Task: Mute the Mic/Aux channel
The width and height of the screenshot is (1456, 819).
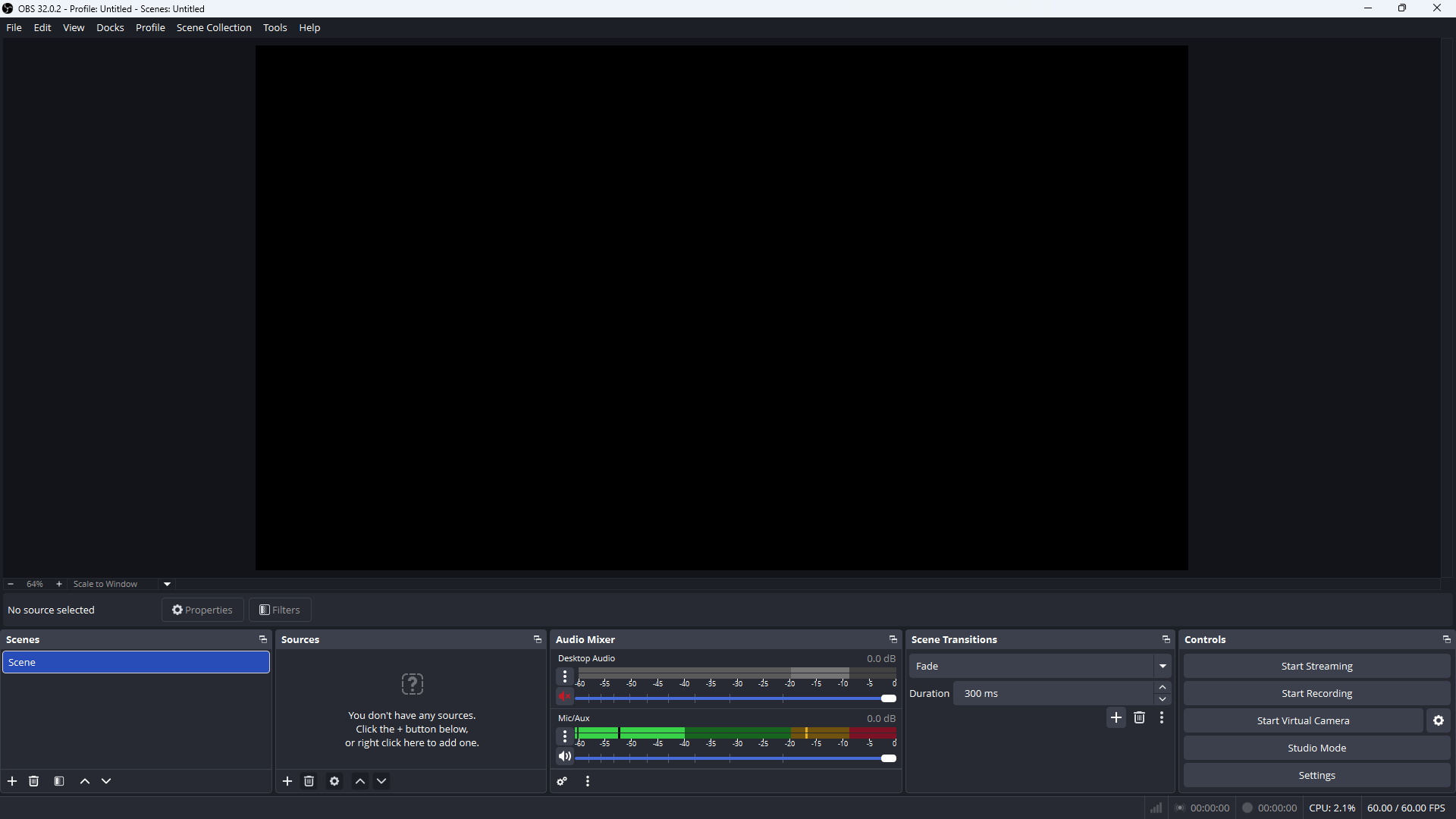Action: point(564,756)
